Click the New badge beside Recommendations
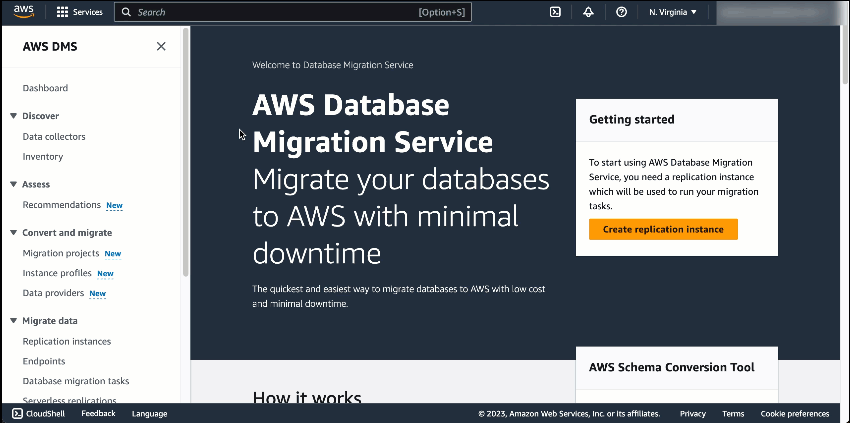The image size is (850, 423). coord(114,206)
